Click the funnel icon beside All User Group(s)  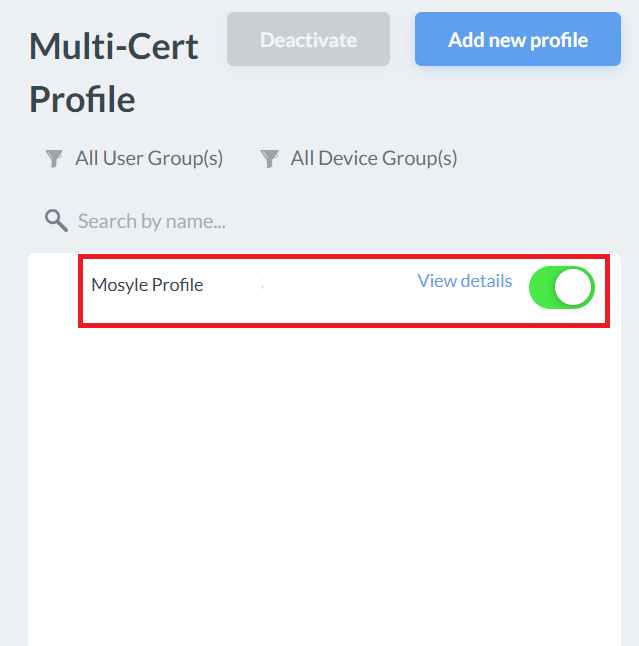coord(54,159)
